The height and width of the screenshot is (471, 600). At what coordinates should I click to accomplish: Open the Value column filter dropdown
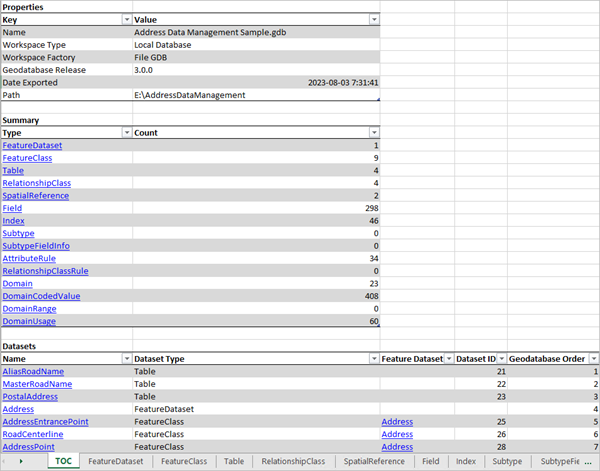click(x=374, y=19)
